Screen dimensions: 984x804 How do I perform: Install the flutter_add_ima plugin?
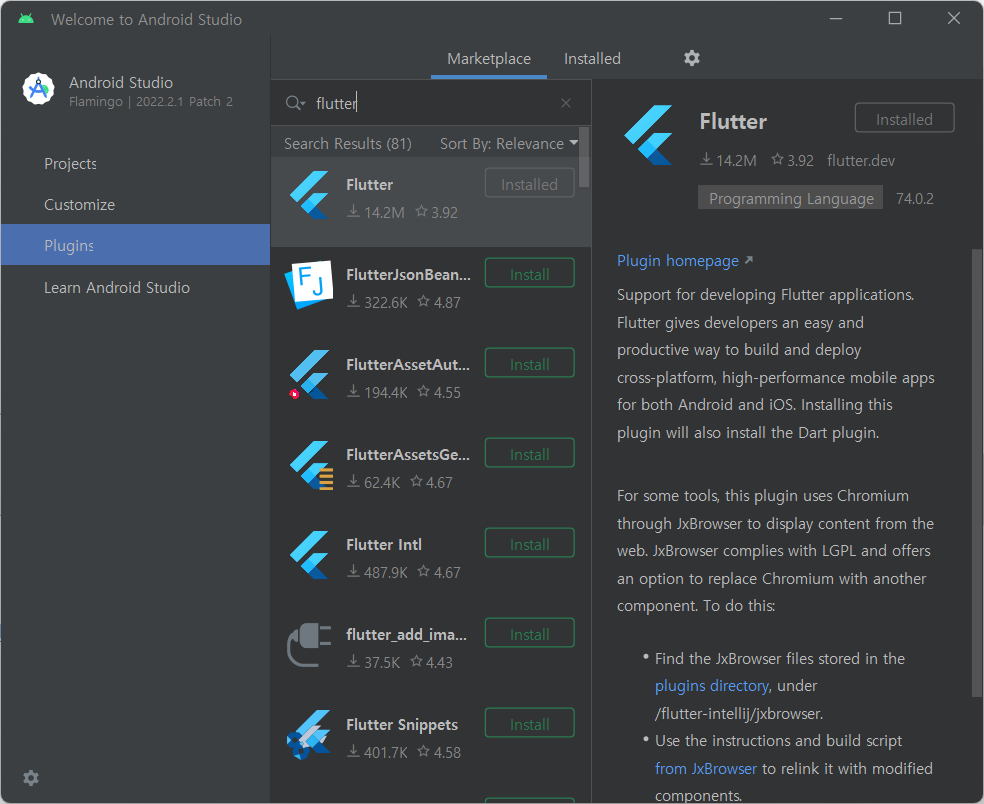click(530, 633)
